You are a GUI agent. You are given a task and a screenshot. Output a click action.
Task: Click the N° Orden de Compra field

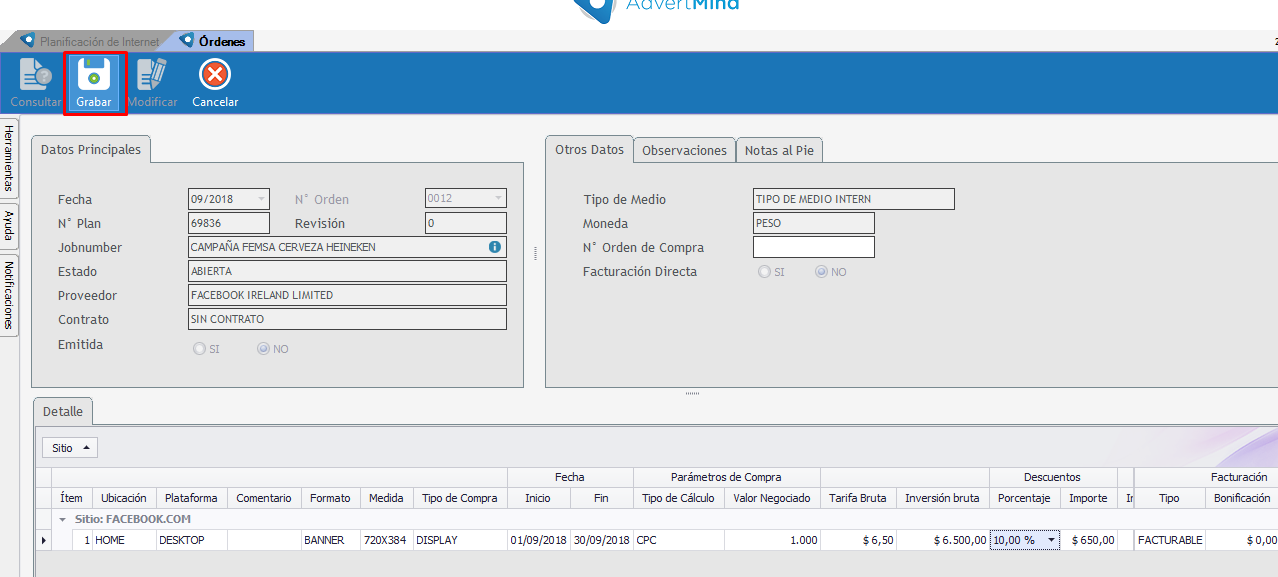(x=813, y=247)
